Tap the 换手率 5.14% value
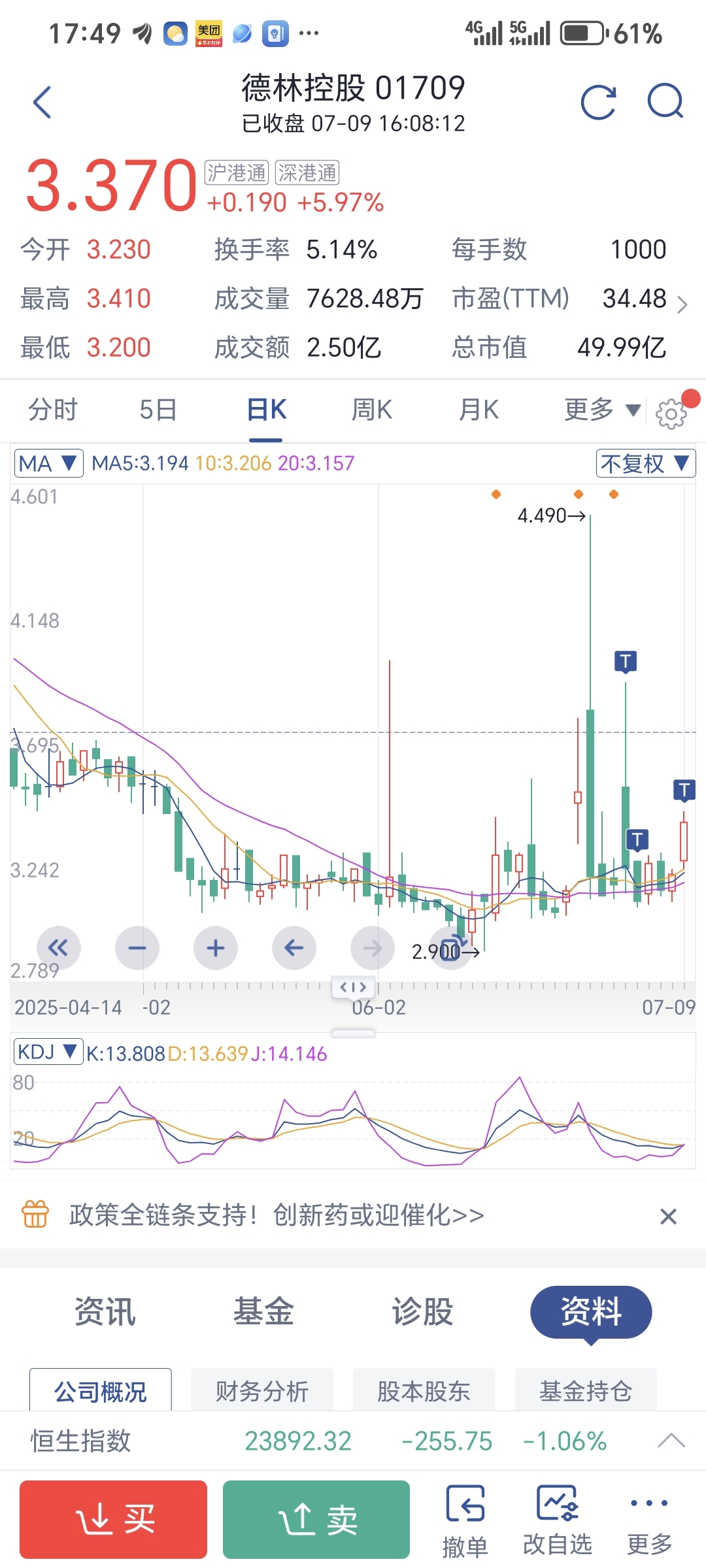This screenshot has height=1568, width=706. click(x=342, y=250)
